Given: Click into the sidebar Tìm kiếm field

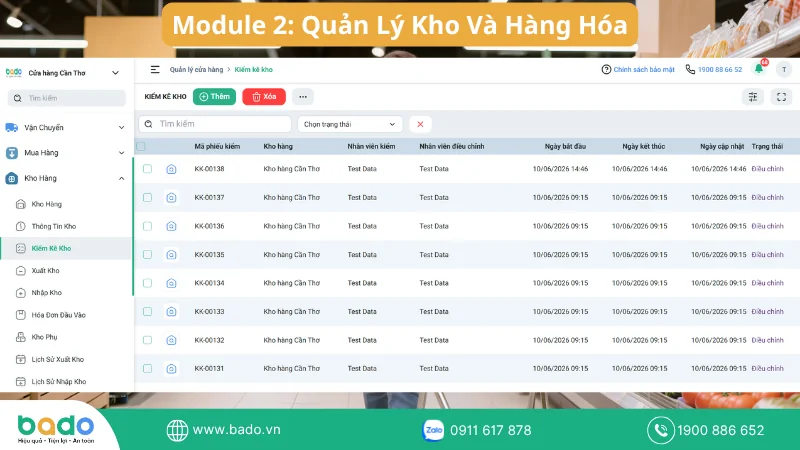Looking at the screenshot, I should click(67, 98).
